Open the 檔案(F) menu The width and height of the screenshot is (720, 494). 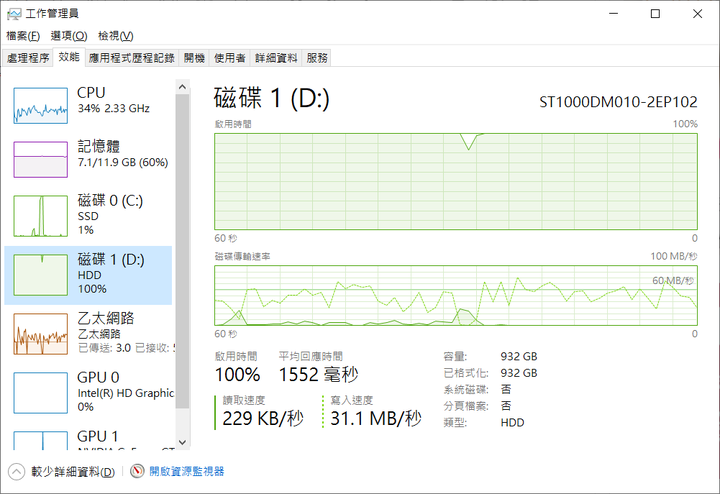23,36
